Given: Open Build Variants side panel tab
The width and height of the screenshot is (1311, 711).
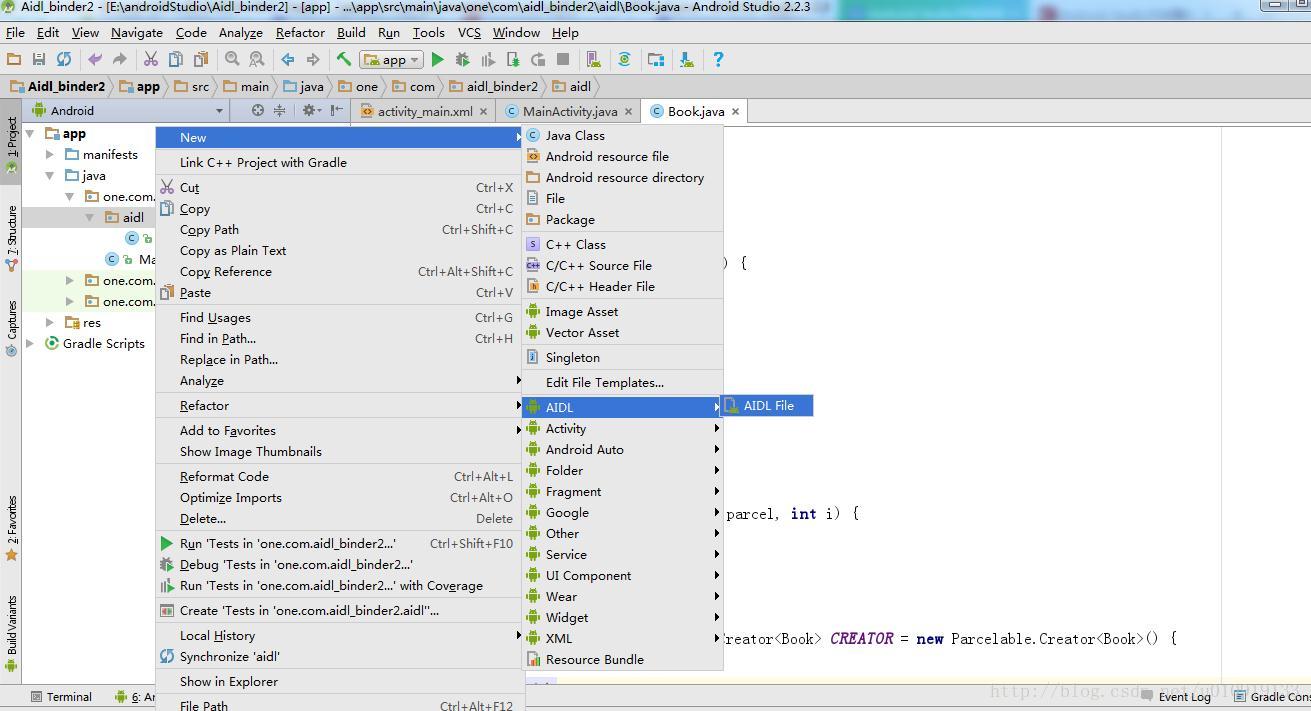Looking at the screenshot, I should [11, 632].
